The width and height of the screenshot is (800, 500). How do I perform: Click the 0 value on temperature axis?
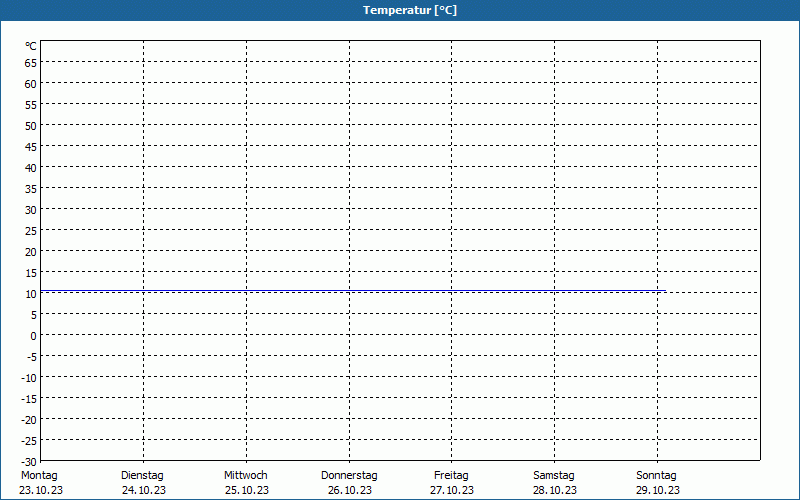click(33, 335)
